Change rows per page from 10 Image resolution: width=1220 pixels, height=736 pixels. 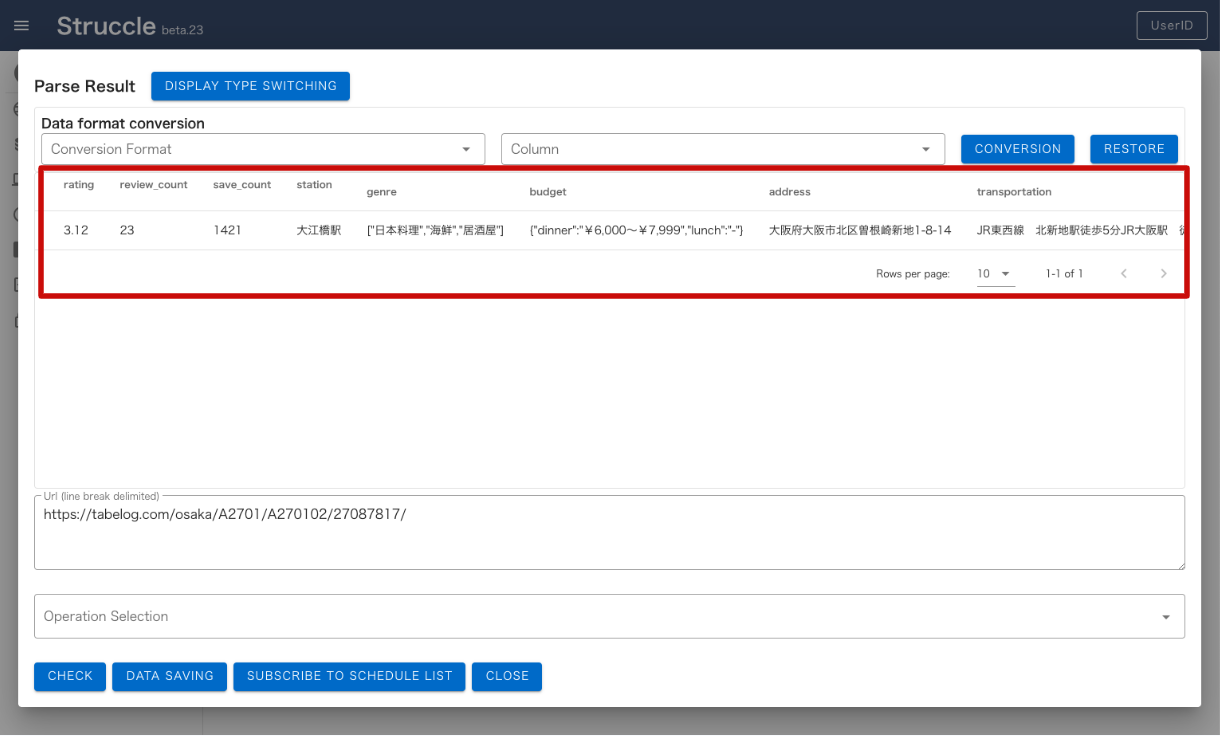point(991,272)
